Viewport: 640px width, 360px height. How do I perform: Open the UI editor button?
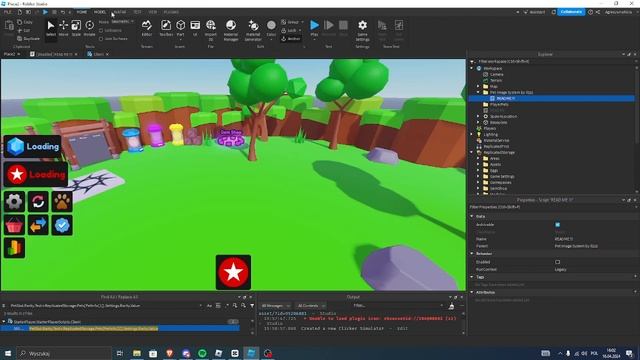195,28
